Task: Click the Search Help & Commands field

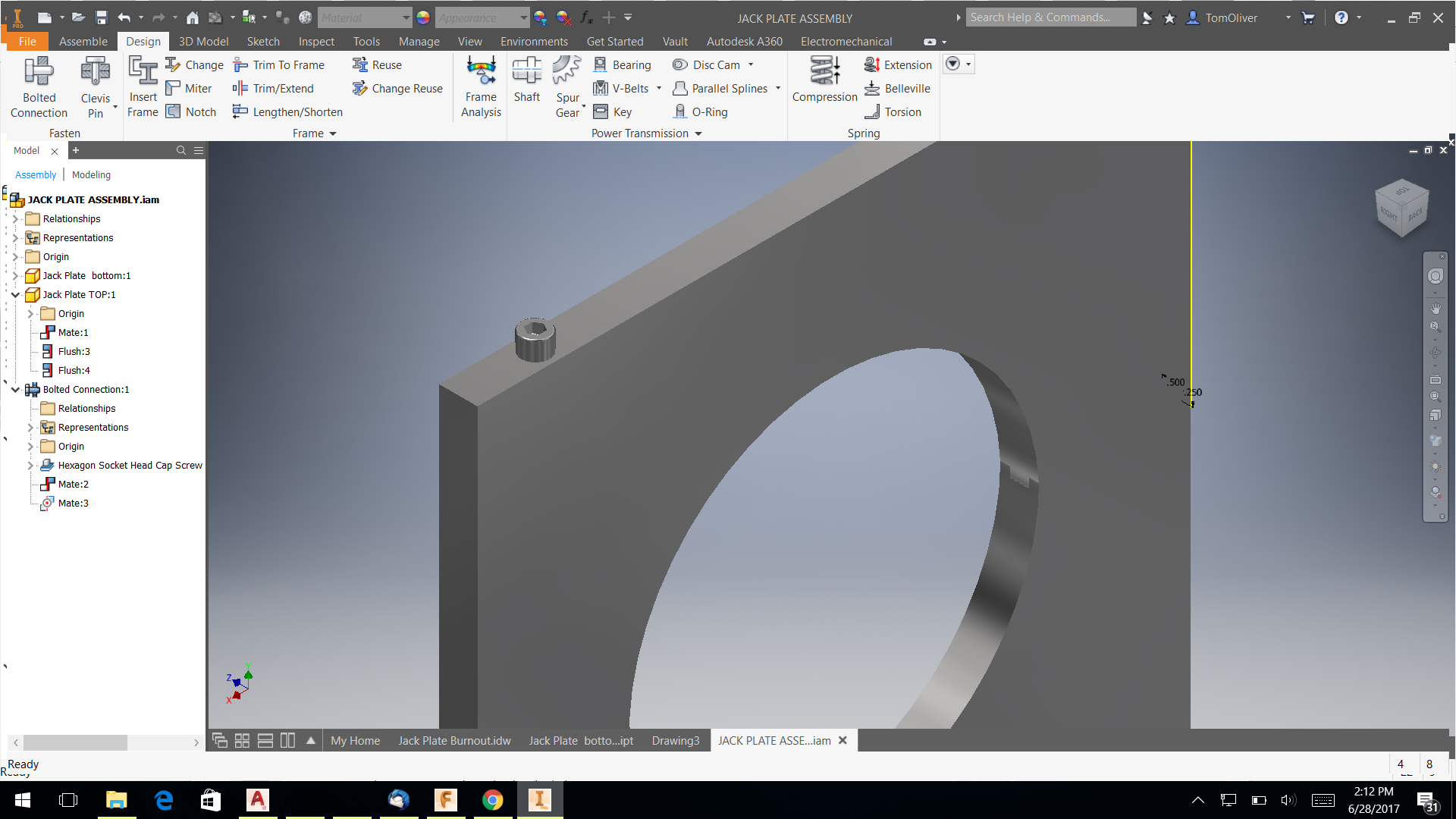Action: [1050, 17]
